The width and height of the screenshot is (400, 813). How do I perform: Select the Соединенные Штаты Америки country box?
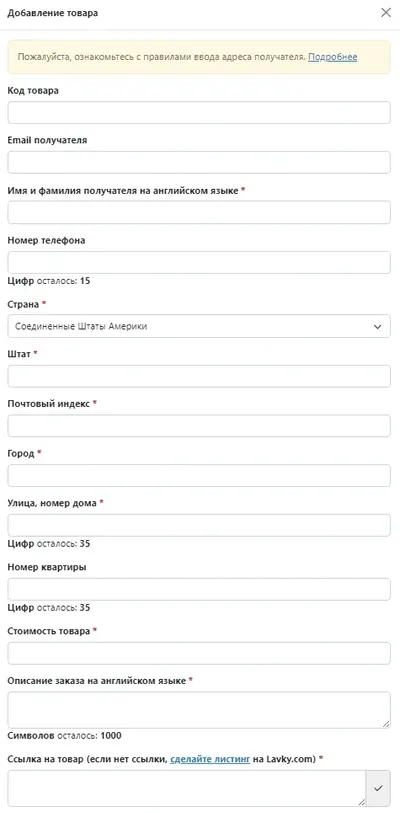click(x=199, y=326)
